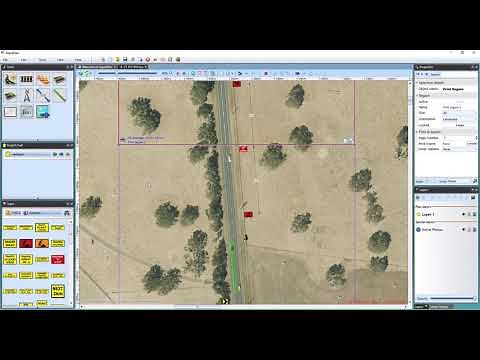Viewport: 480px width, 360px height.
Task: Click the magnifier icon at properties panel bottom
Action: (475, 181)
